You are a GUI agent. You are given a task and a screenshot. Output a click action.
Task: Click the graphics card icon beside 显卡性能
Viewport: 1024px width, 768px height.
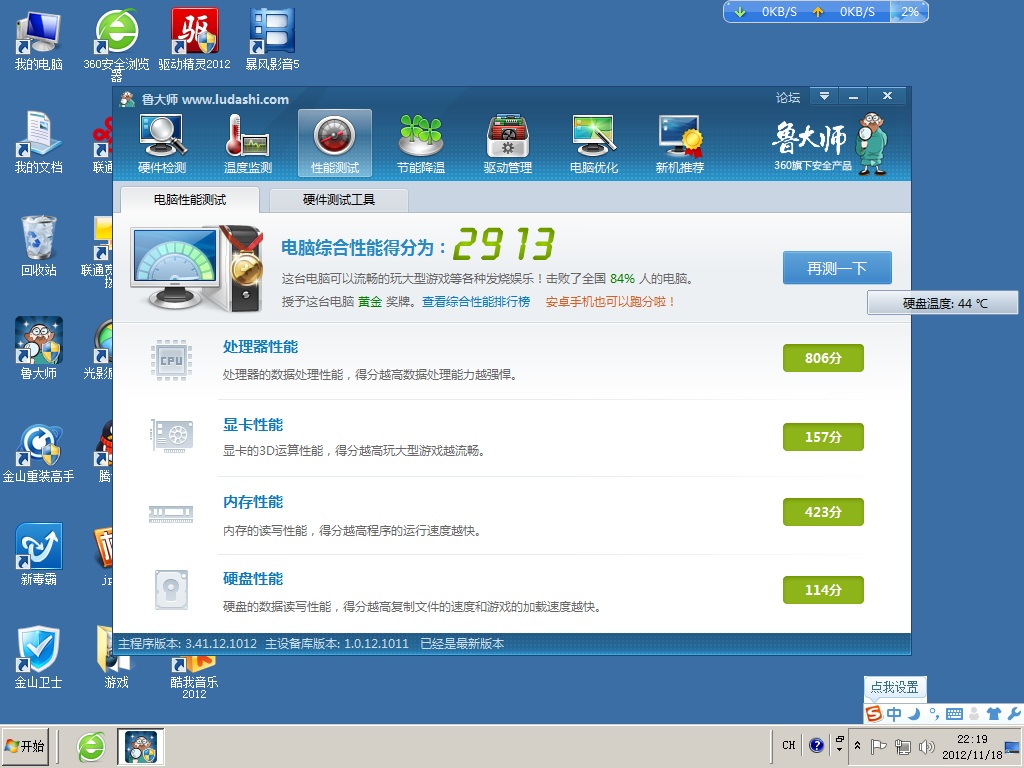tap(171, 437)
